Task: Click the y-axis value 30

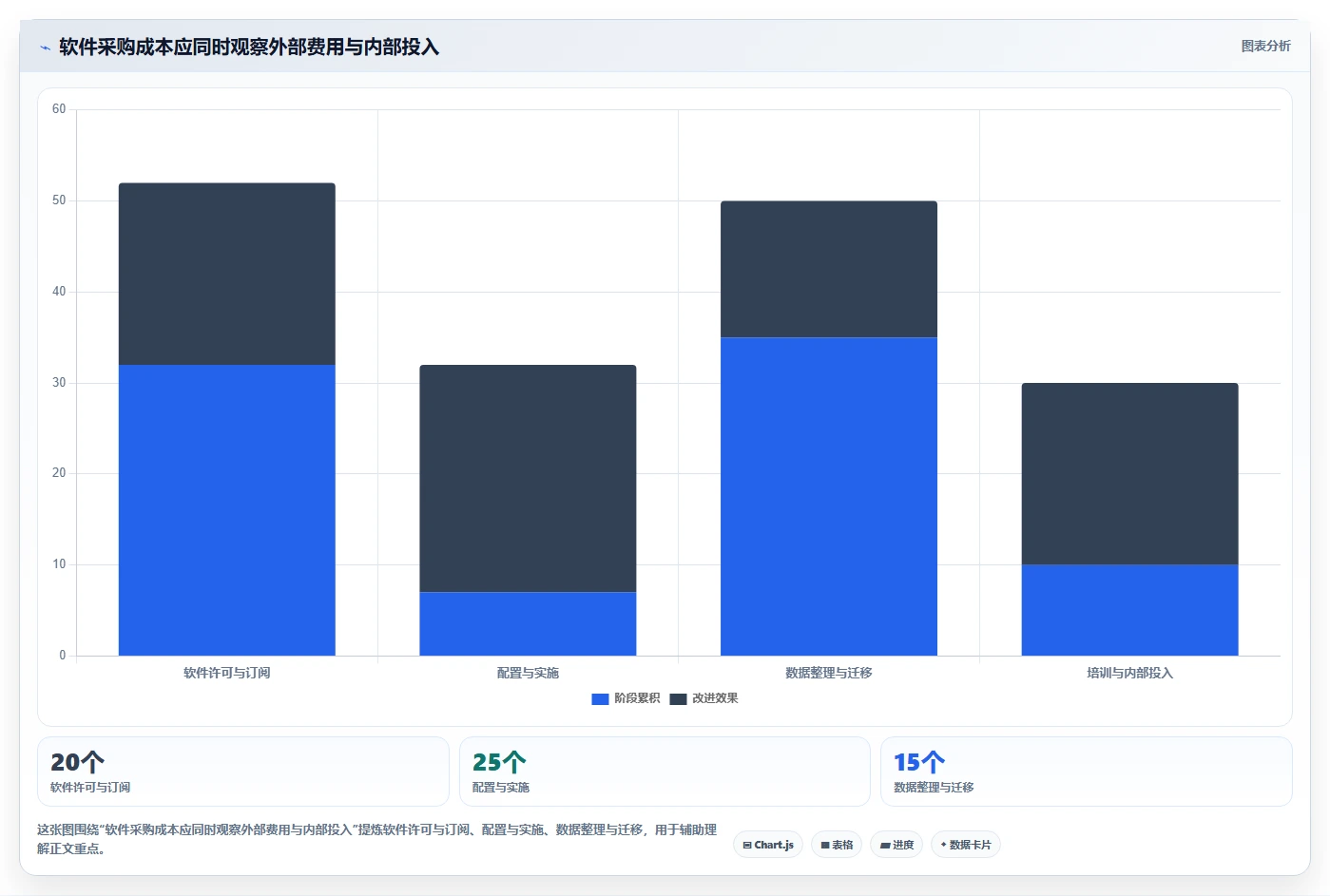Action: [59, 383]
